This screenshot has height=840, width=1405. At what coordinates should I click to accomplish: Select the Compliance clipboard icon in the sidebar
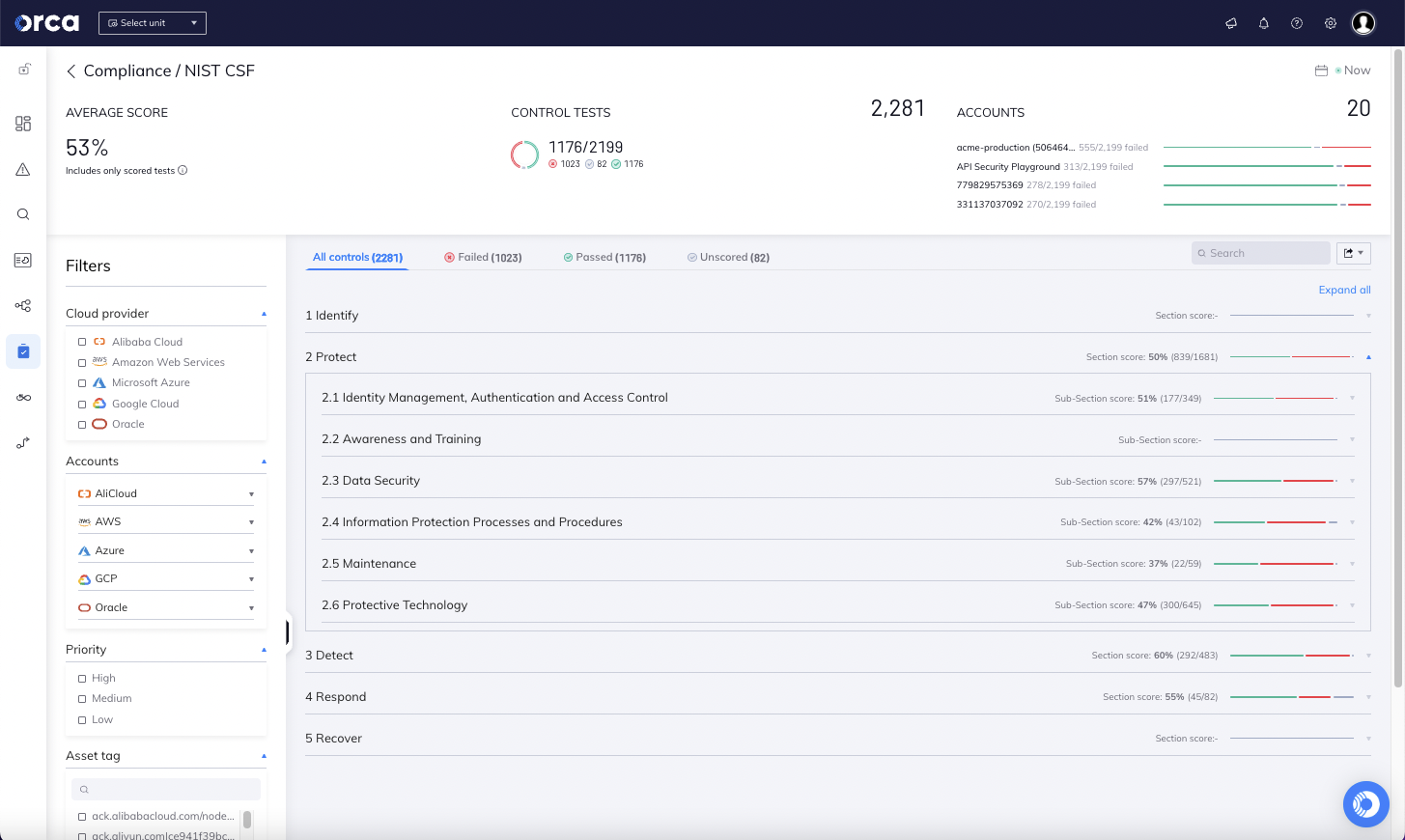coord(23,351)
